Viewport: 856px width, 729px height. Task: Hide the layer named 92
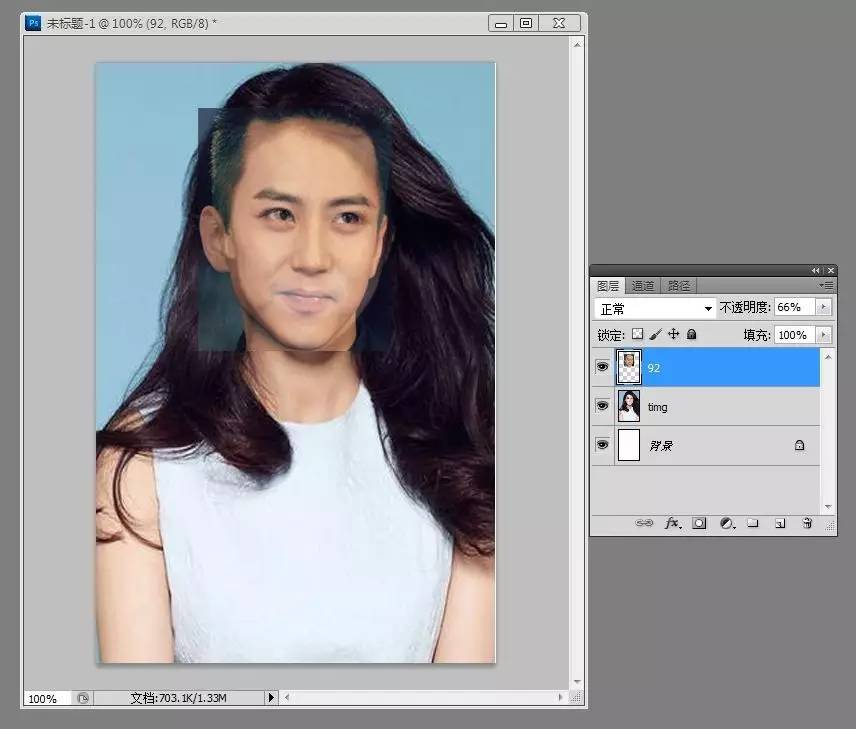[x=602, y=367]
